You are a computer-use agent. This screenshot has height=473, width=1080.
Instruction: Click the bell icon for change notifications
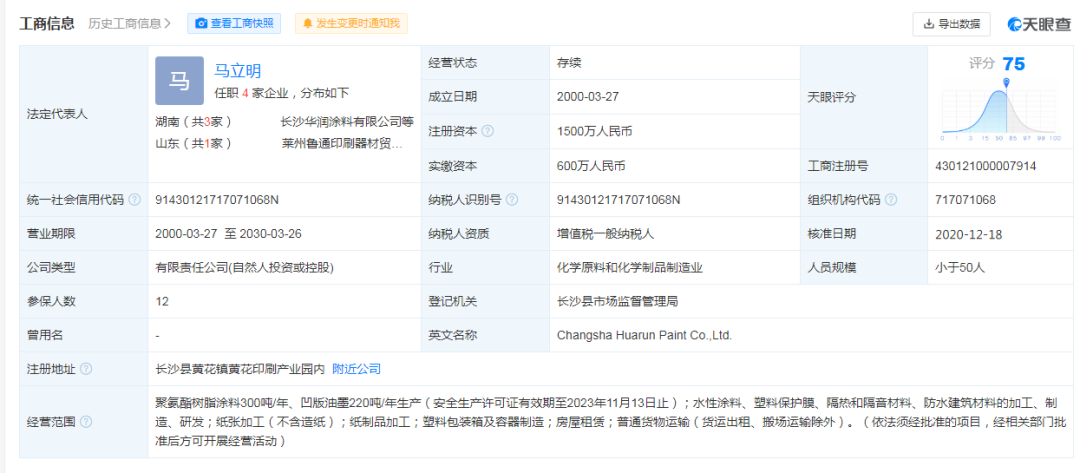[x=307, y=23]
